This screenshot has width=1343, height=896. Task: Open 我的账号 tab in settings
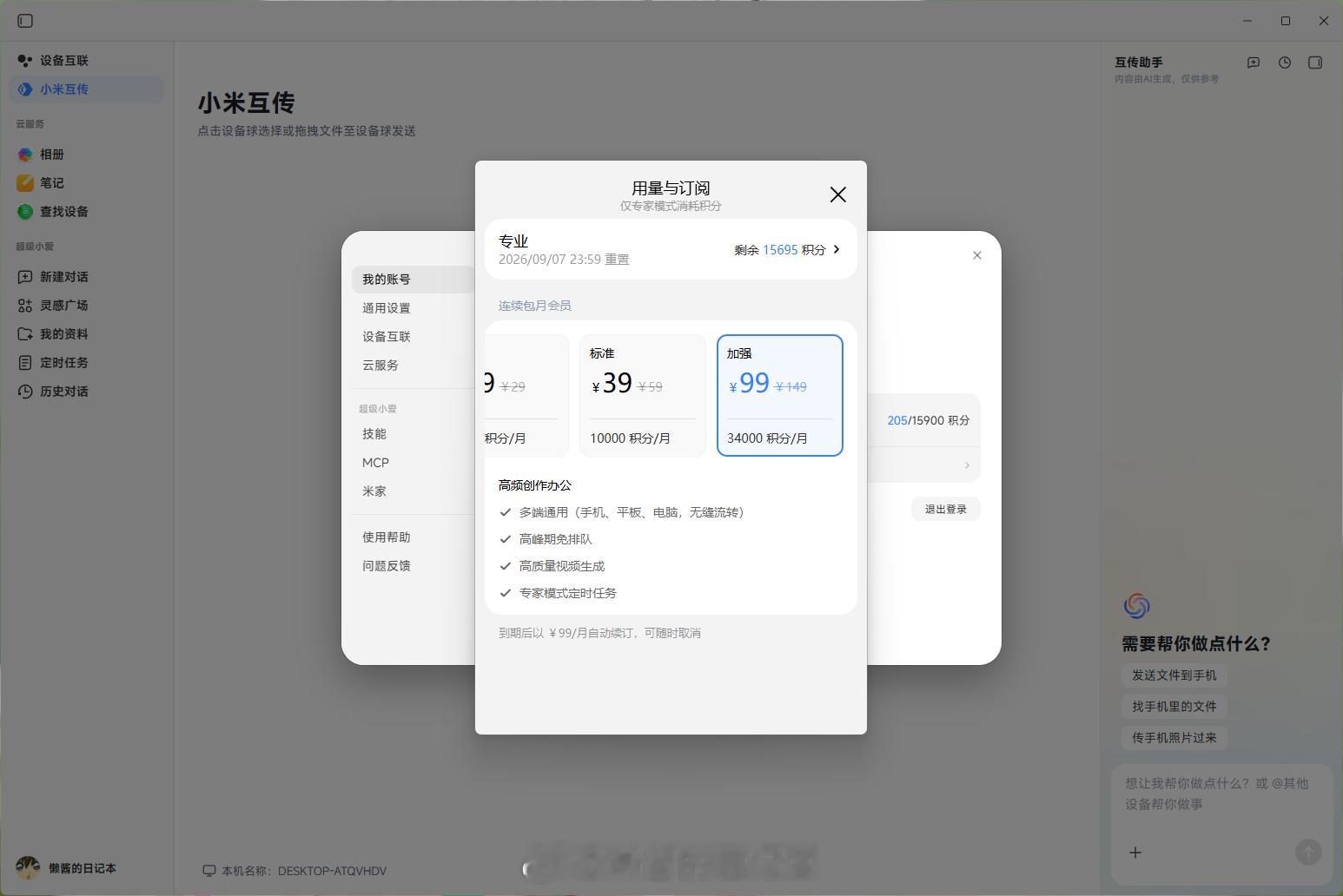413,280
